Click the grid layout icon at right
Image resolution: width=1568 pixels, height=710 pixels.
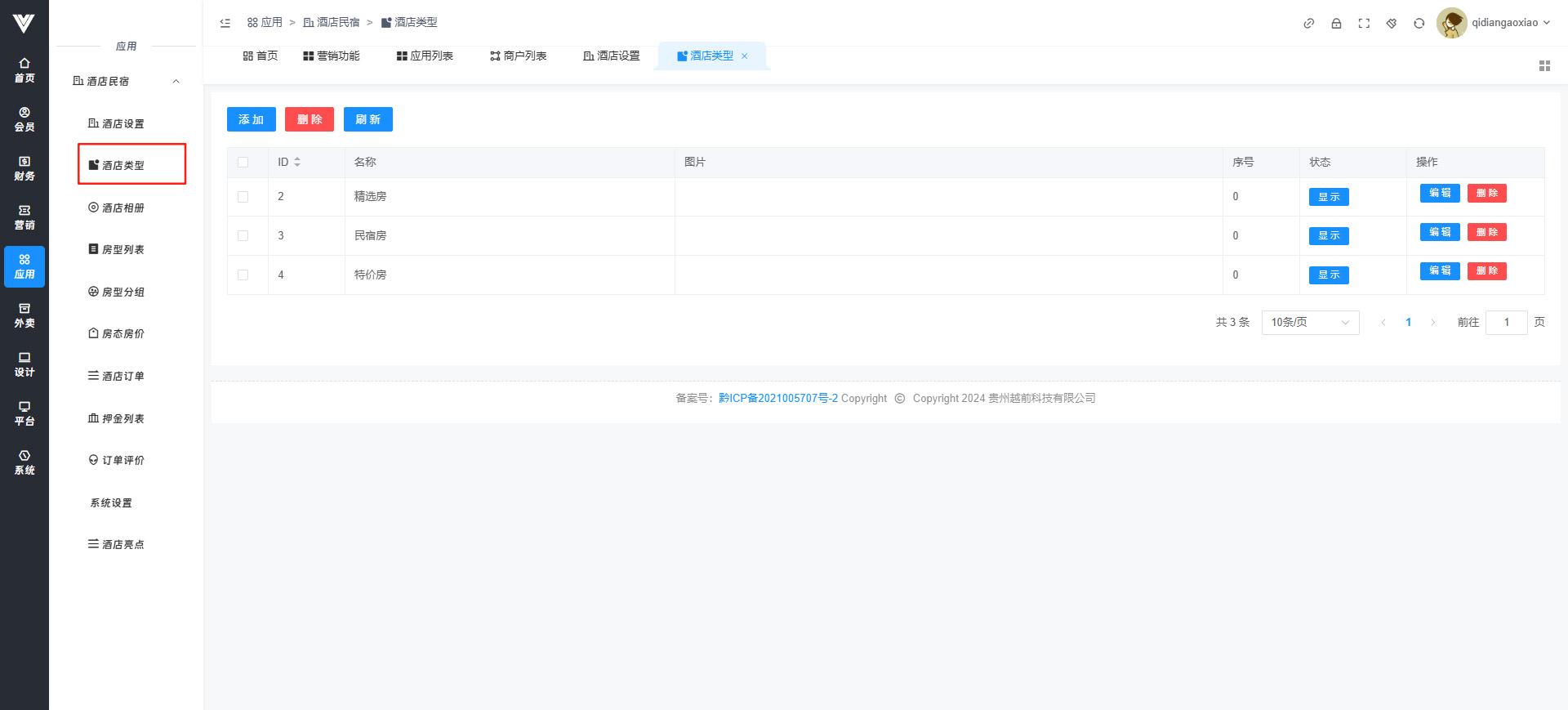[x=1544, y=66]
